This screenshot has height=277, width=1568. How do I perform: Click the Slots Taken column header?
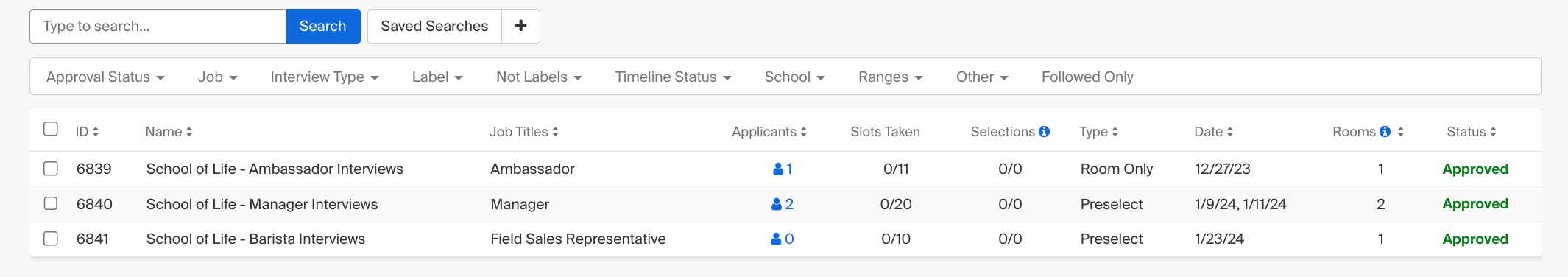[x=885, y=132]
